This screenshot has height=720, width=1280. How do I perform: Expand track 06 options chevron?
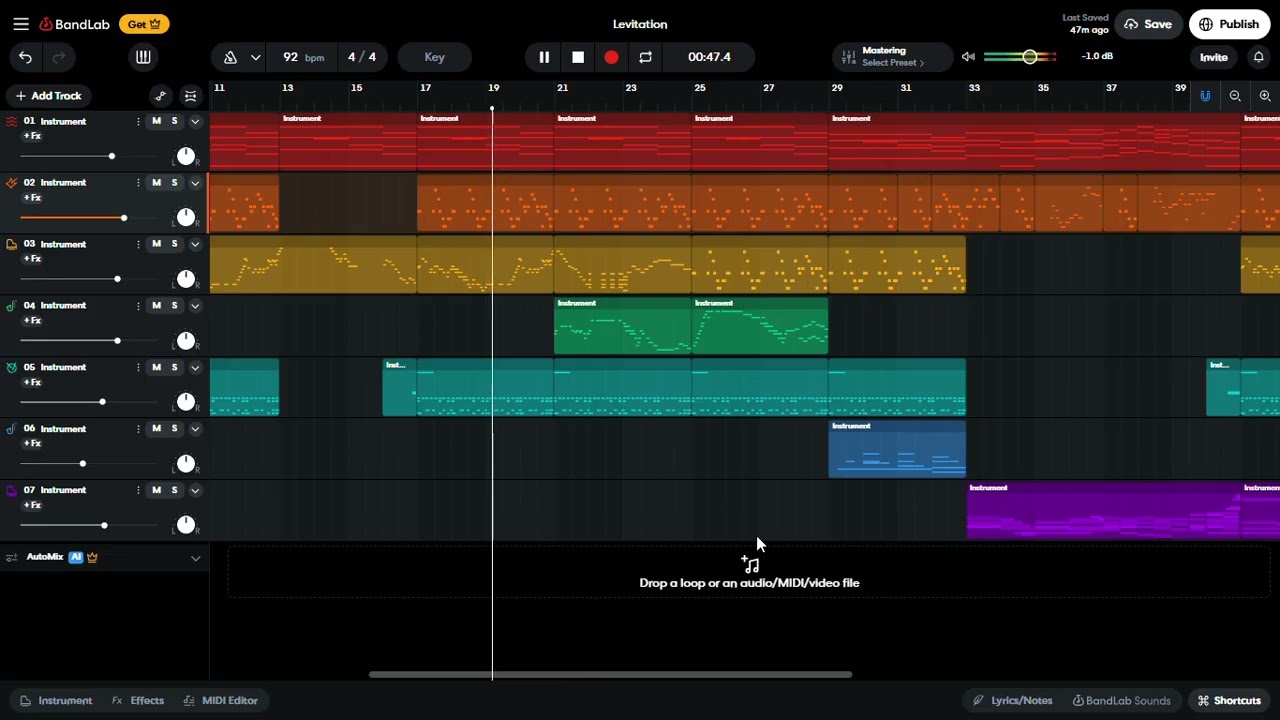[x=195, y=429]
